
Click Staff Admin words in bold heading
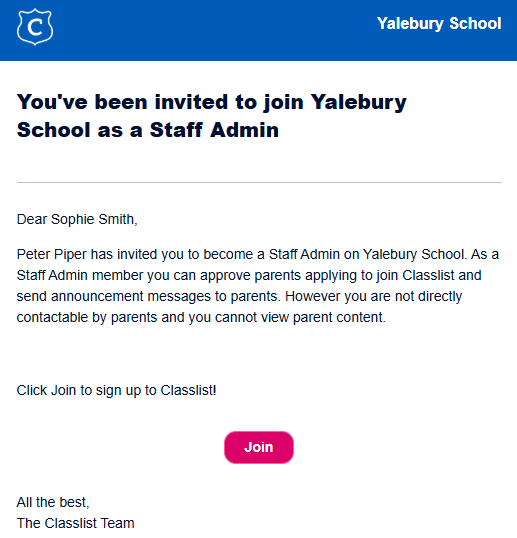[214, 130]
